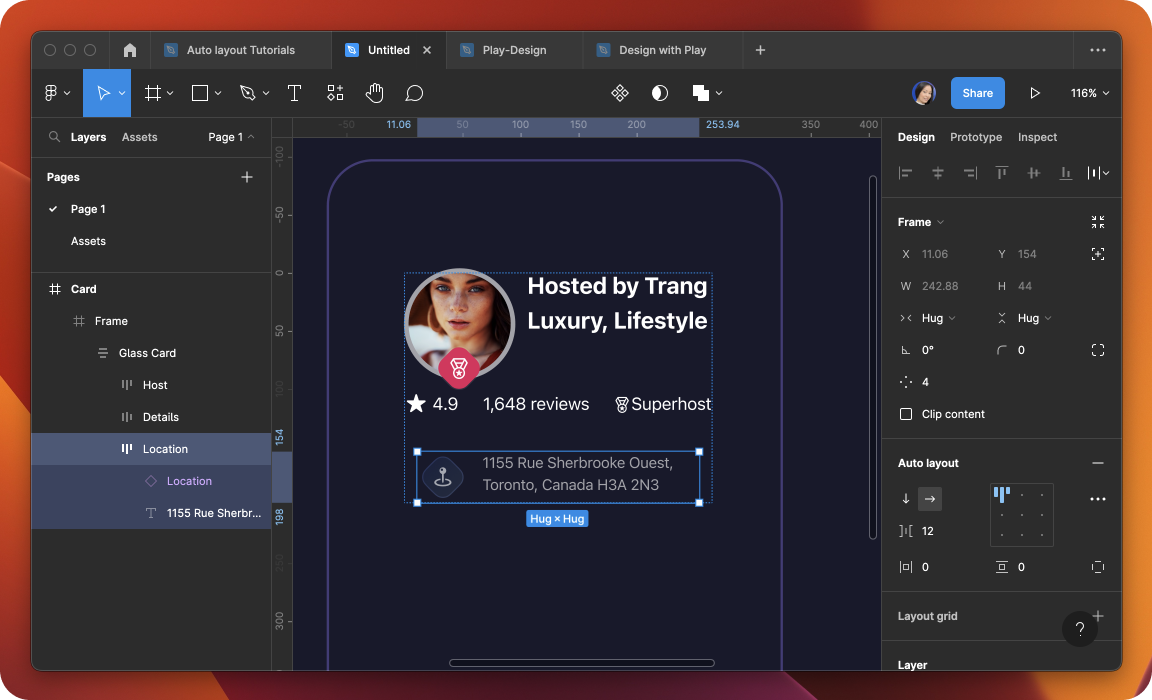Viewport: 1152px width, 700px height.
Task: Switch to the Prototype tab
Action: 975,137
